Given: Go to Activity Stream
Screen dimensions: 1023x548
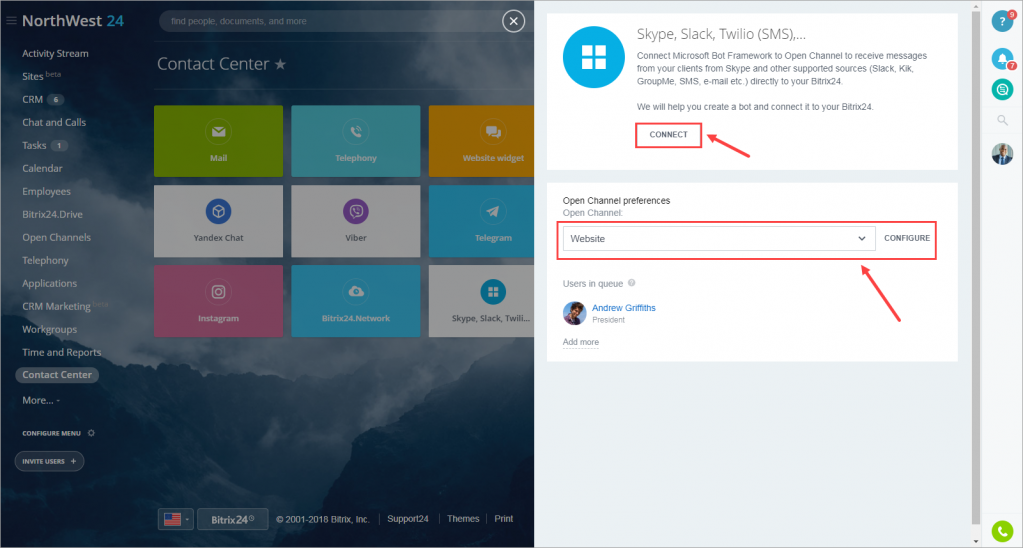Looking at the screenshot, I should 55,53.
